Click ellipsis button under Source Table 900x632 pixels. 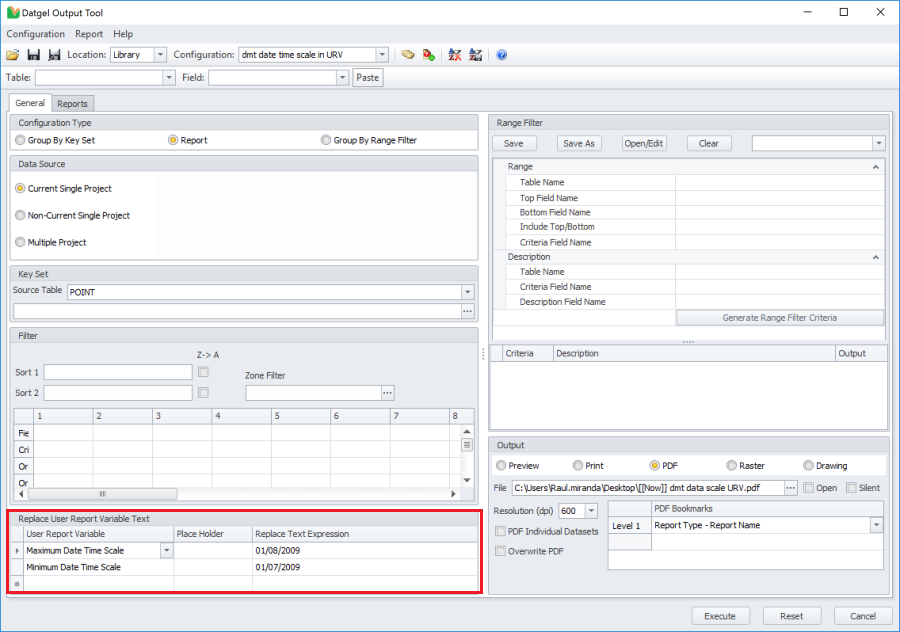pos(467,311)
